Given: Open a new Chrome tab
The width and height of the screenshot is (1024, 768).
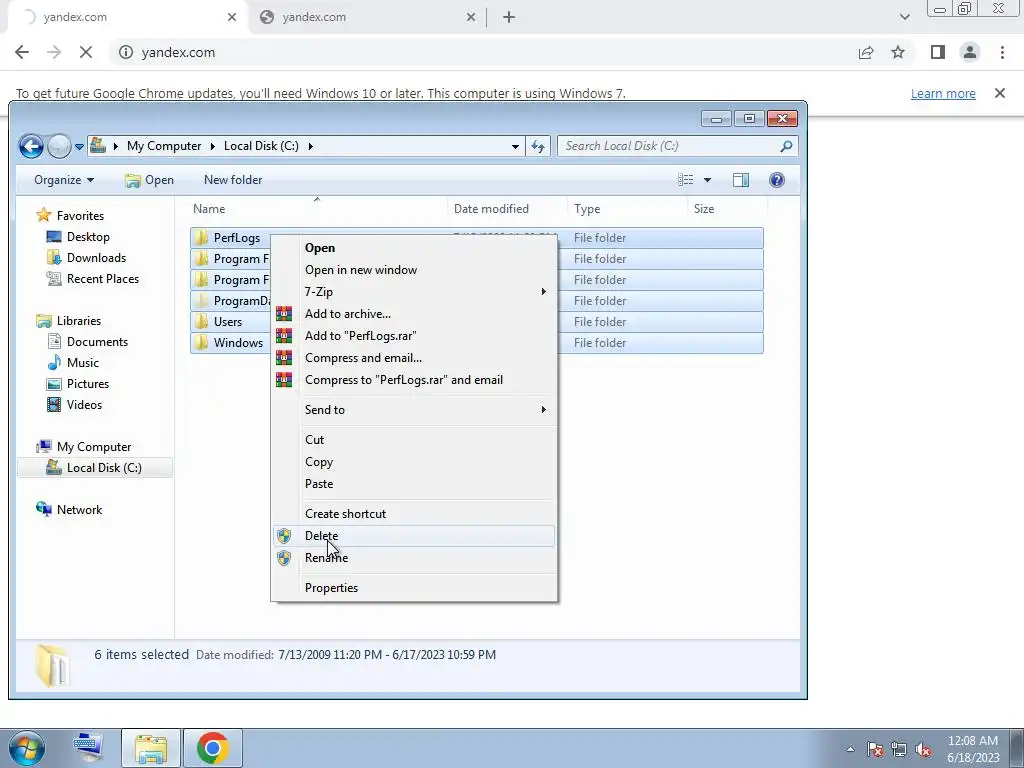Looking at the screenshot, I should pos(509,17).
